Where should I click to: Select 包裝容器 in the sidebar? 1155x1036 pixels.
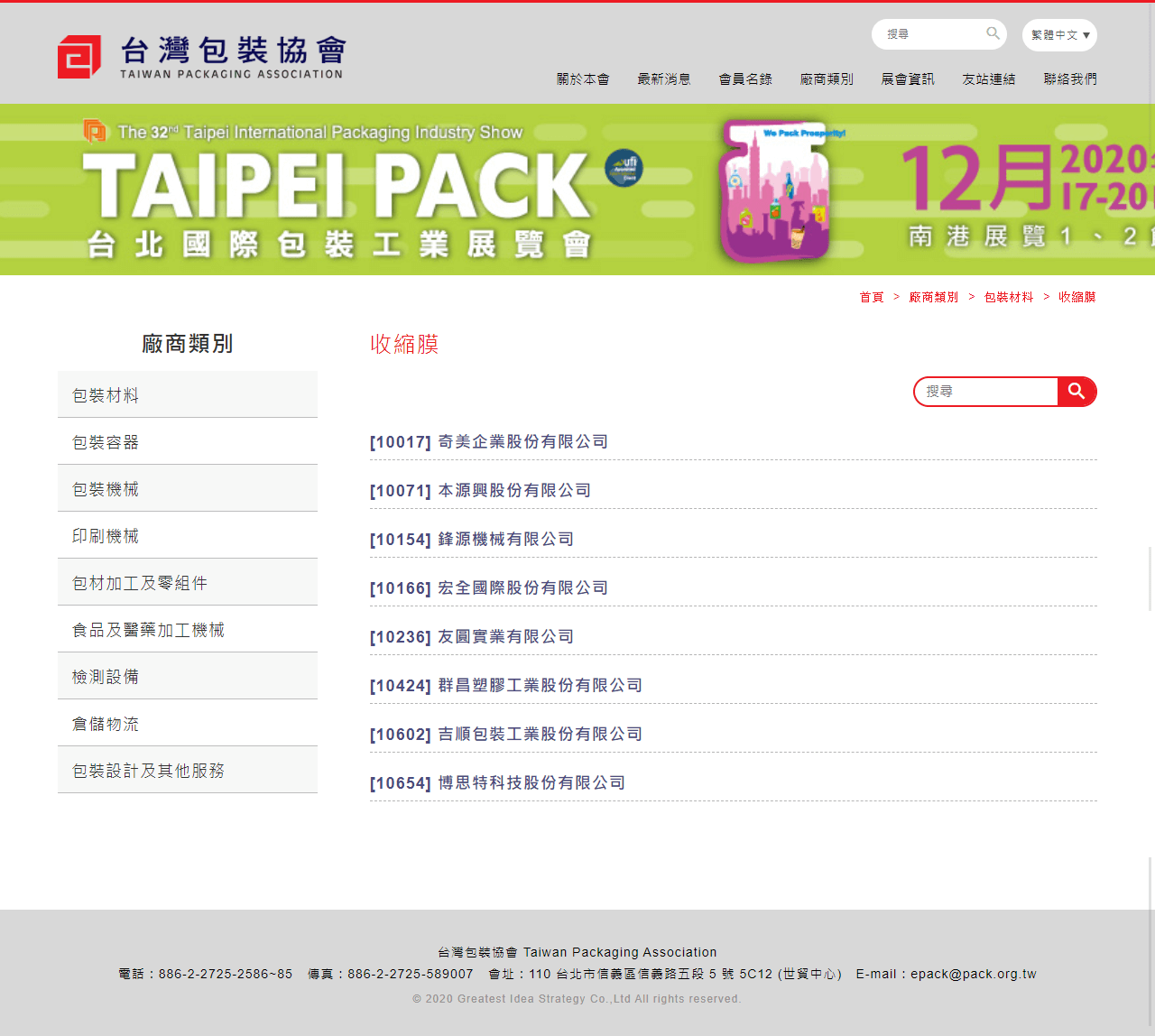pyautogui.click(x=188, y=441)
